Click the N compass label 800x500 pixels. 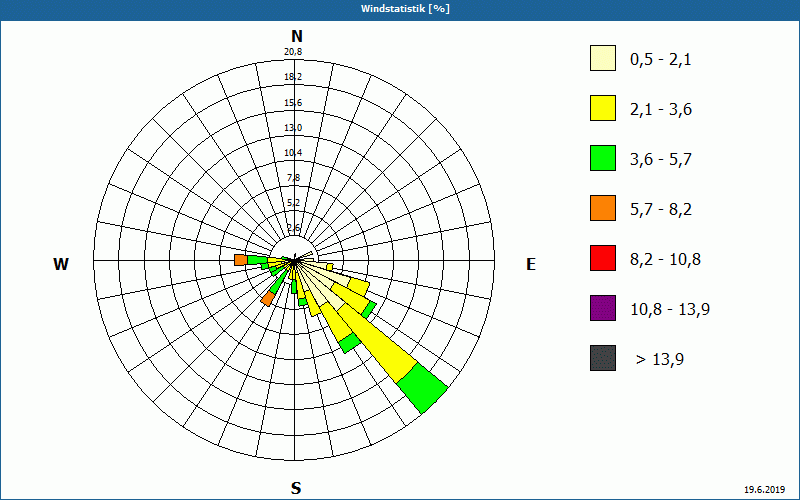tap(296, 36)
